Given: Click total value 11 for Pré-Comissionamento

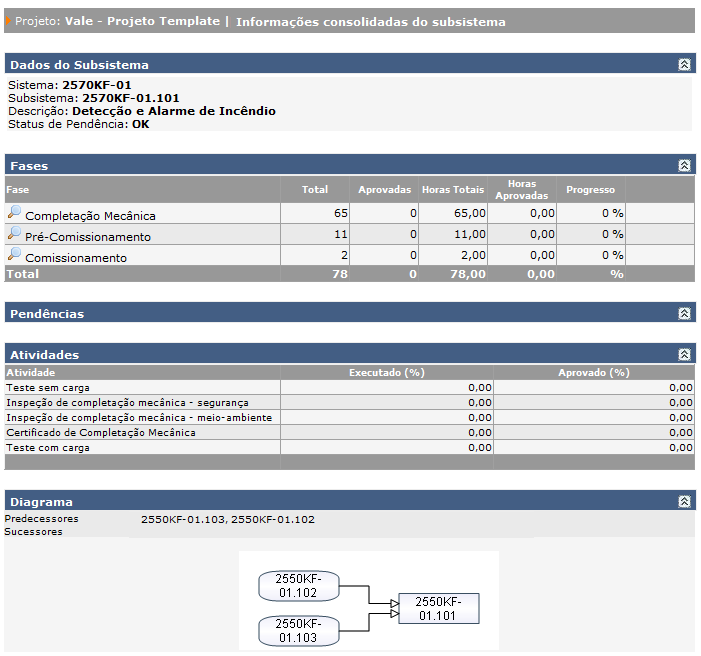Looking at the screenshot, I should (x=341, y=234).
